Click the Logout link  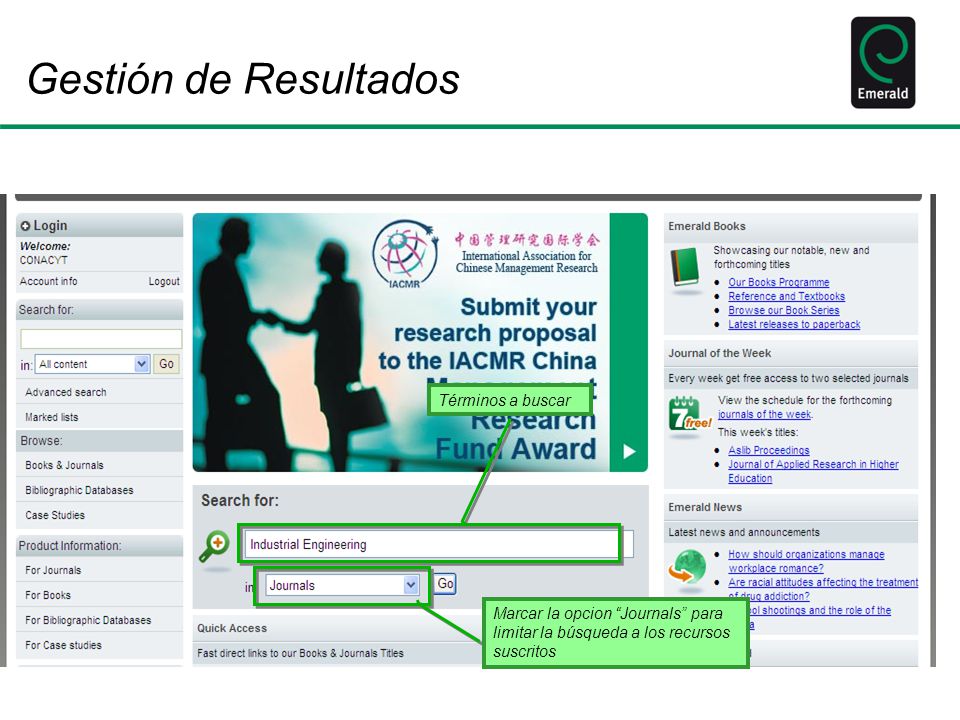[164, 281]
